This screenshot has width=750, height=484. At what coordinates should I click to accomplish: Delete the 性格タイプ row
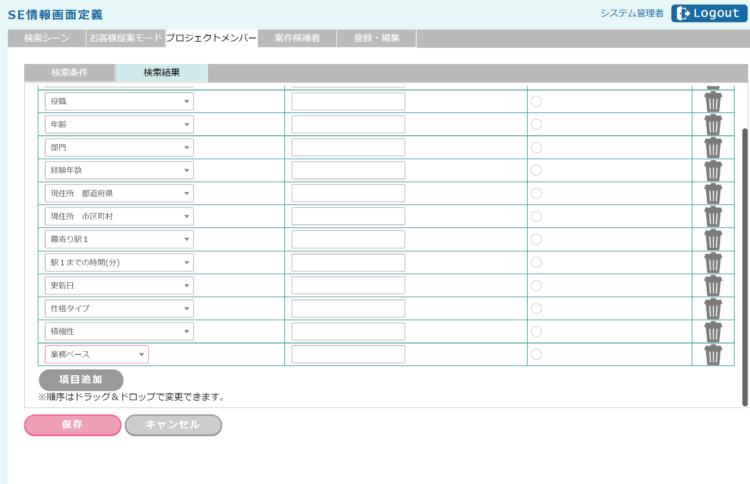coord(713,308)
